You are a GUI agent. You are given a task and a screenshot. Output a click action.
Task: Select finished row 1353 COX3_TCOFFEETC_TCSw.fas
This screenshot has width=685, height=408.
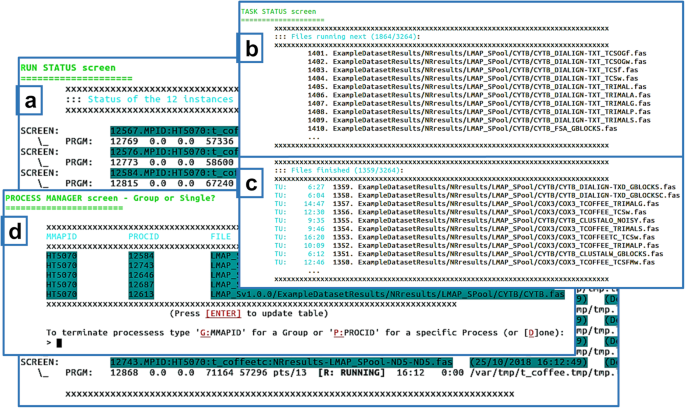click(464, 237)
